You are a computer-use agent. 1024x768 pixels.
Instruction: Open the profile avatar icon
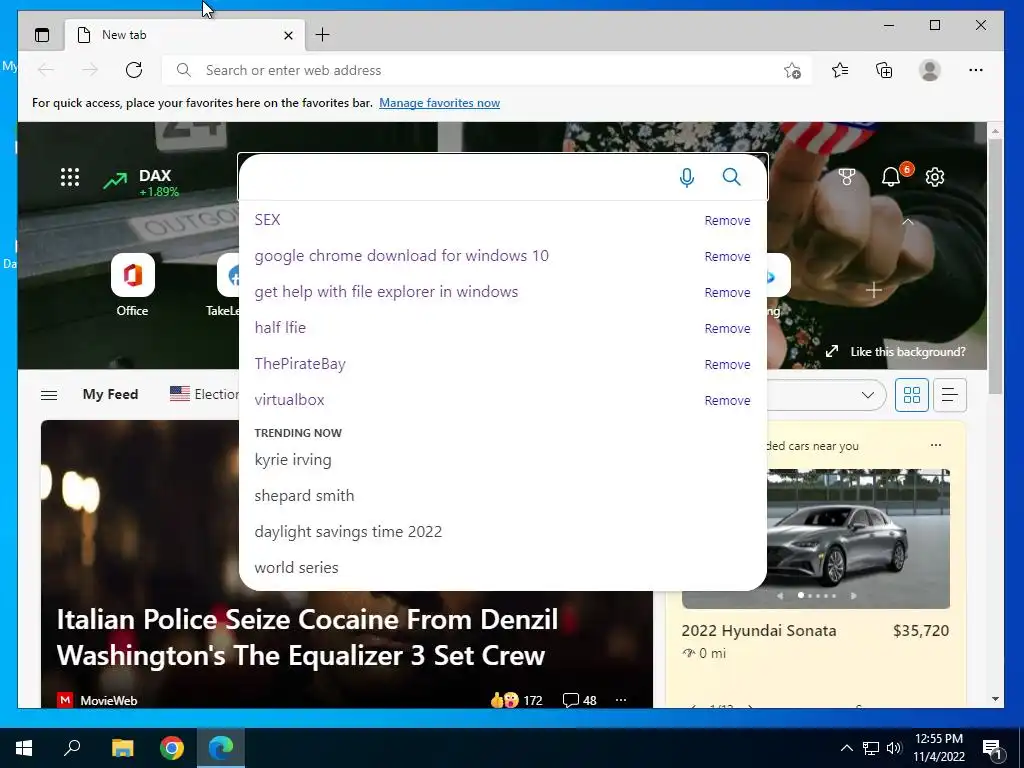tap(929, 70)
